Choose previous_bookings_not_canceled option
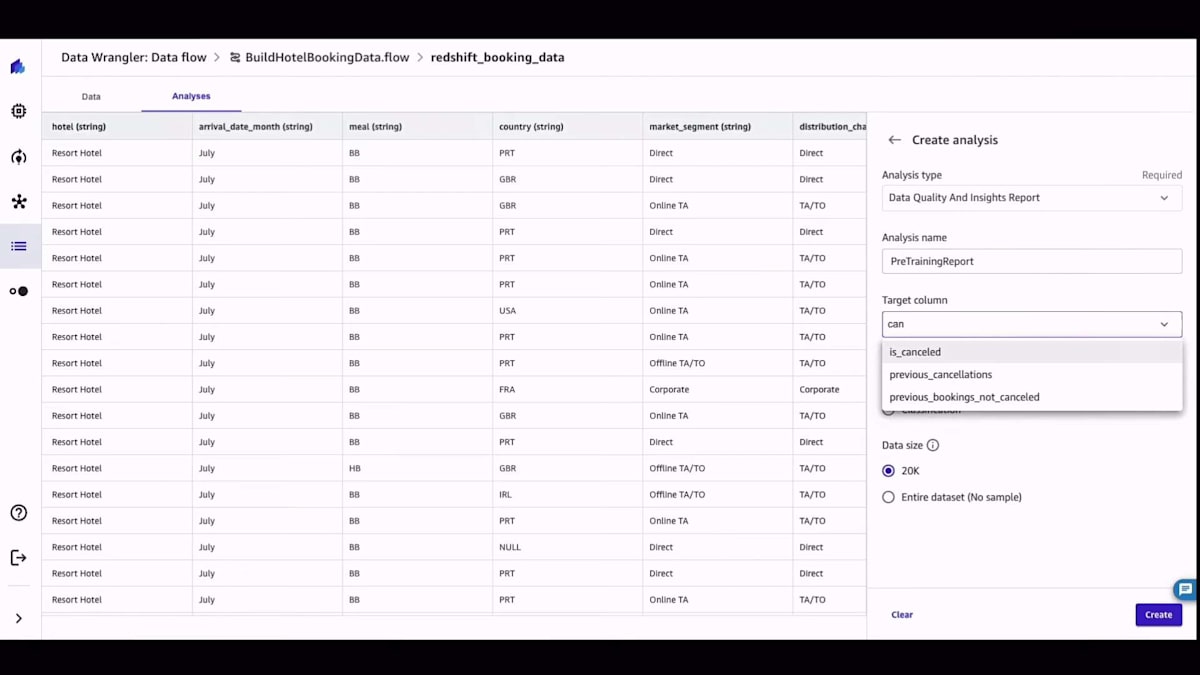1200x675 pixels. [x=1032, y=397]
